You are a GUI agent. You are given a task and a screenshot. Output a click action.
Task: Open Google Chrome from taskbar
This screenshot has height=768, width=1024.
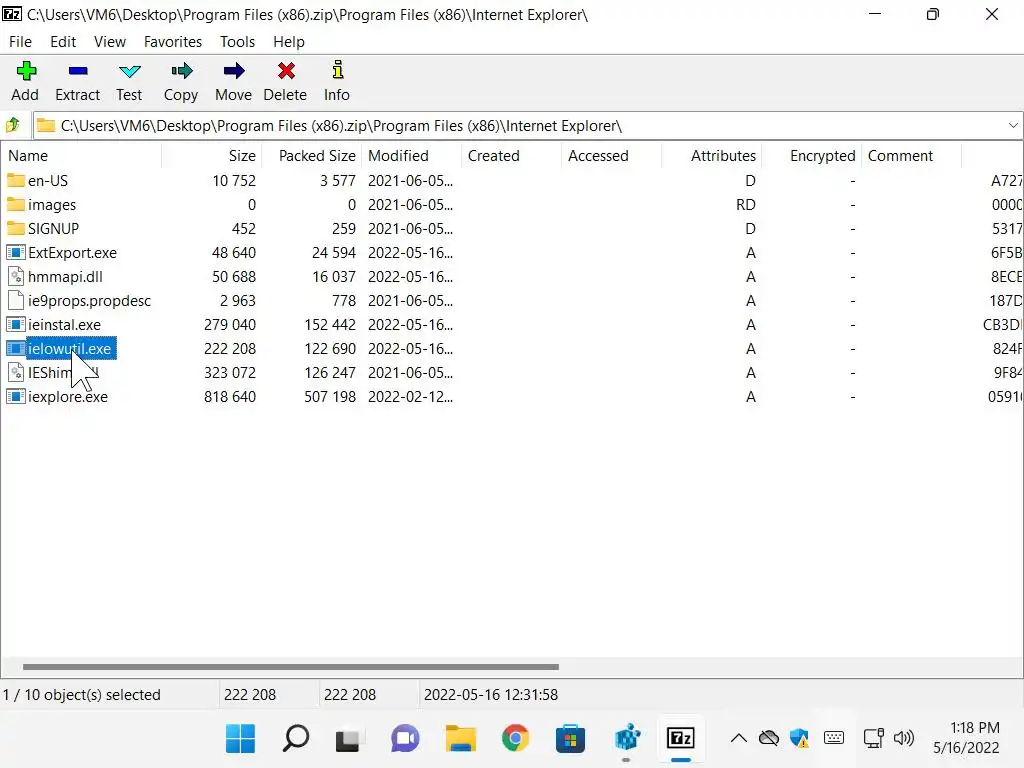pos(515,739)
